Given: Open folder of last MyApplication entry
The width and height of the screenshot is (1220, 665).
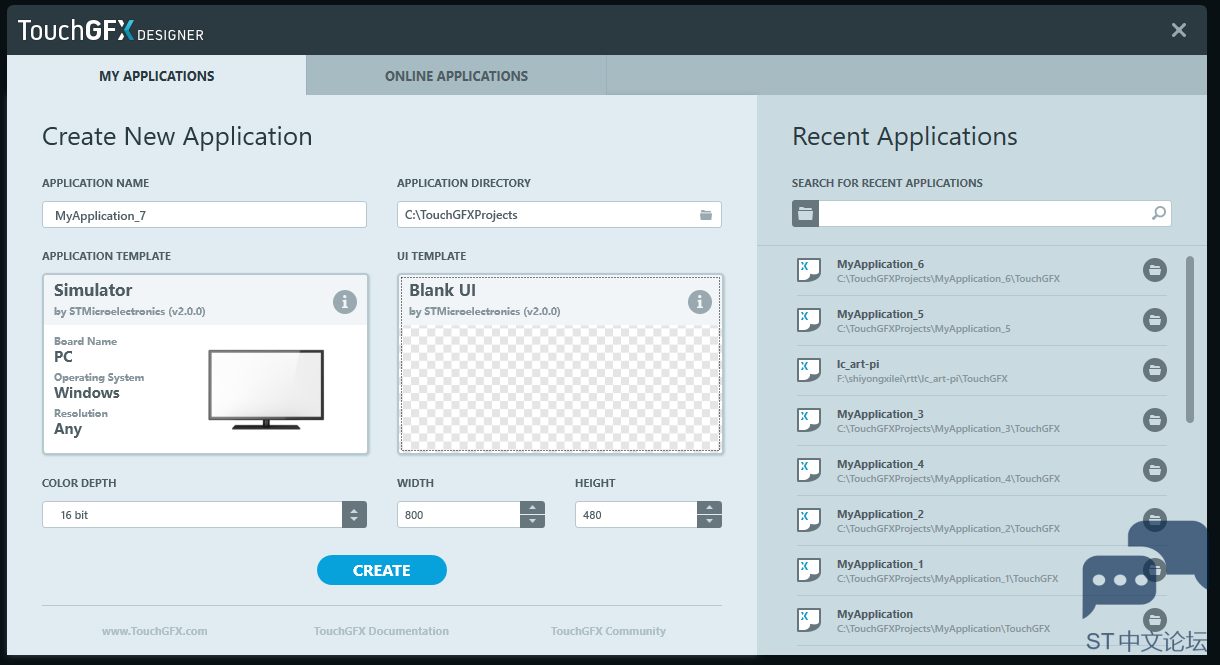Looking at the screenshot, I should [x=1155, y=620].
